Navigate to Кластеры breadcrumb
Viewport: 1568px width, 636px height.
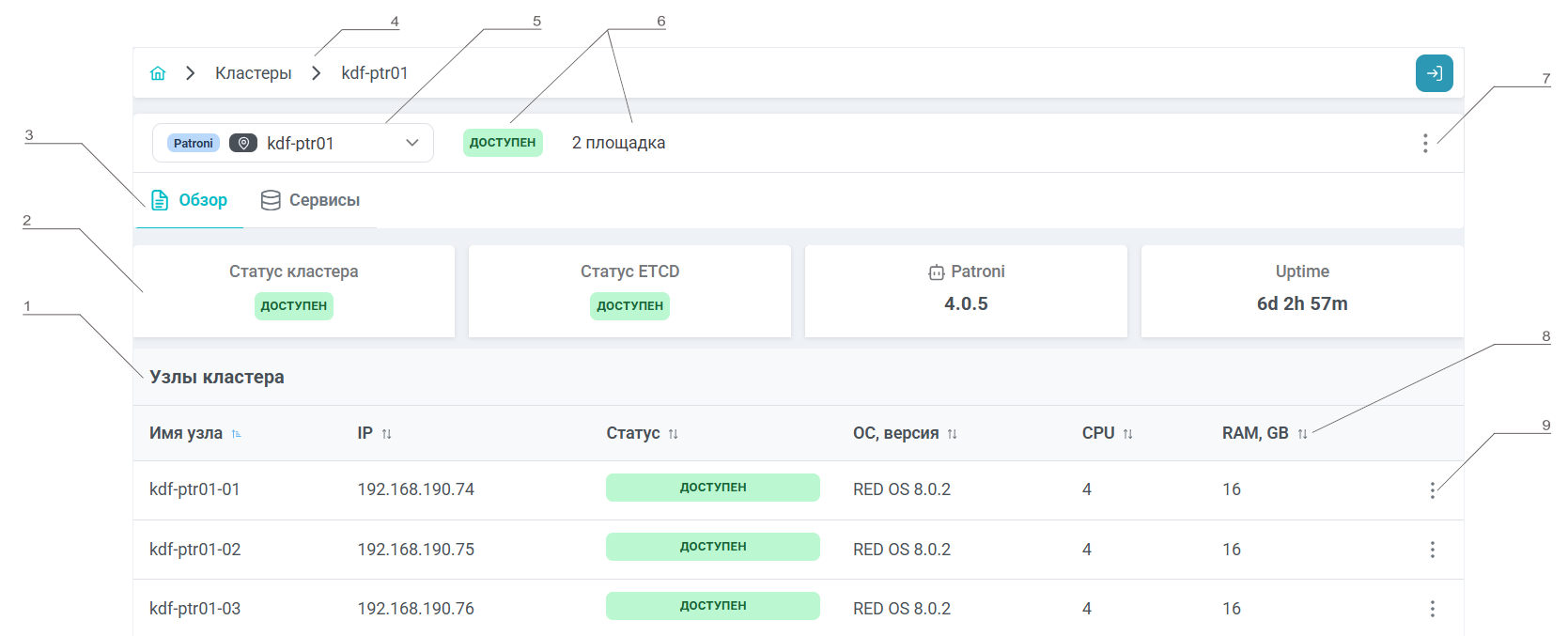pyautogui.click(x=254, y=73)
